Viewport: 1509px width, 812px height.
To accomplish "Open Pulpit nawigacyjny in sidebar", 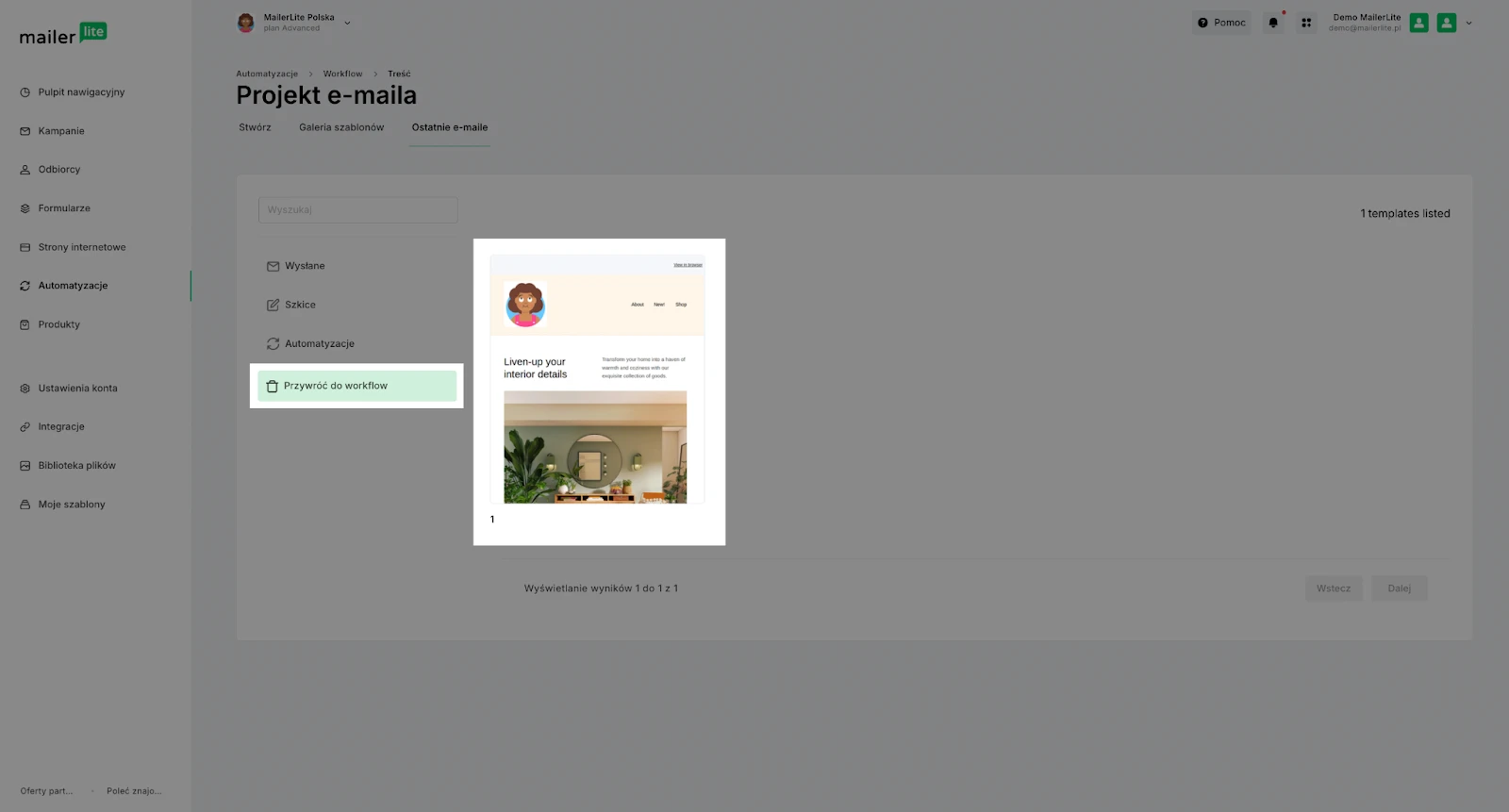I will click(81, 92).
